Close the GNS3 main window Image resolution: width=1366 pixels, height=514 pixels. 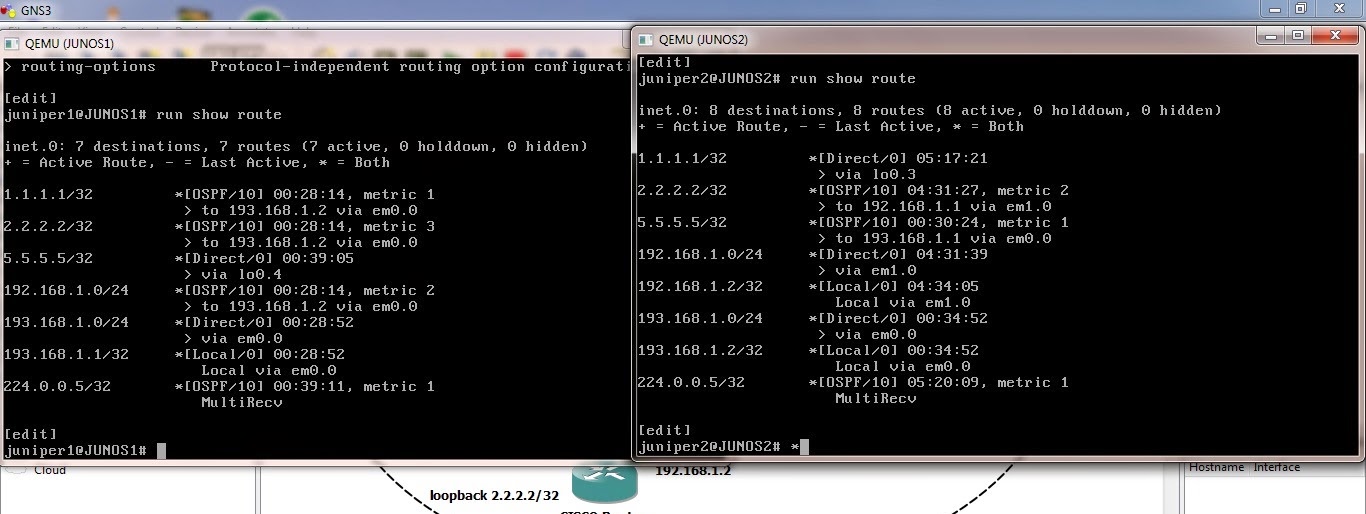pyautogui.click(x=1338, y=8)
